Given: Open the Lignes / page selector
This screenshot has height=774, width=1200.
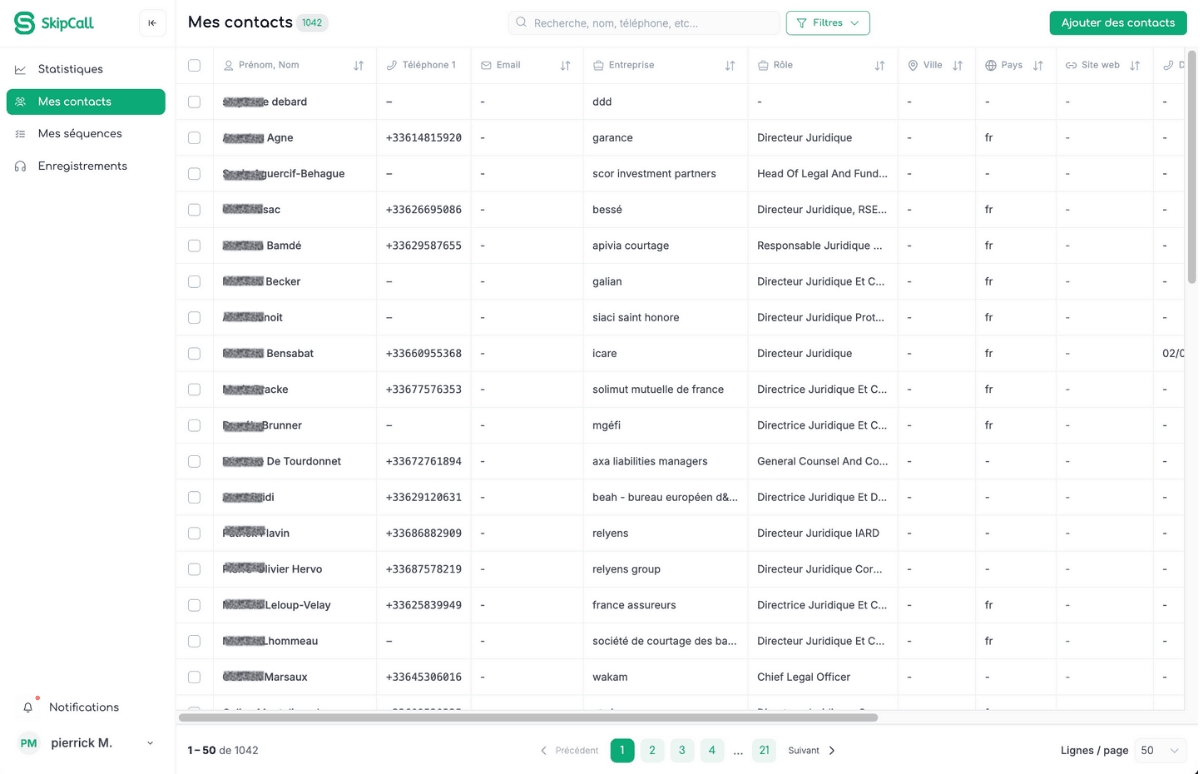Looking at the screenshot, I should pos(1160,750).
